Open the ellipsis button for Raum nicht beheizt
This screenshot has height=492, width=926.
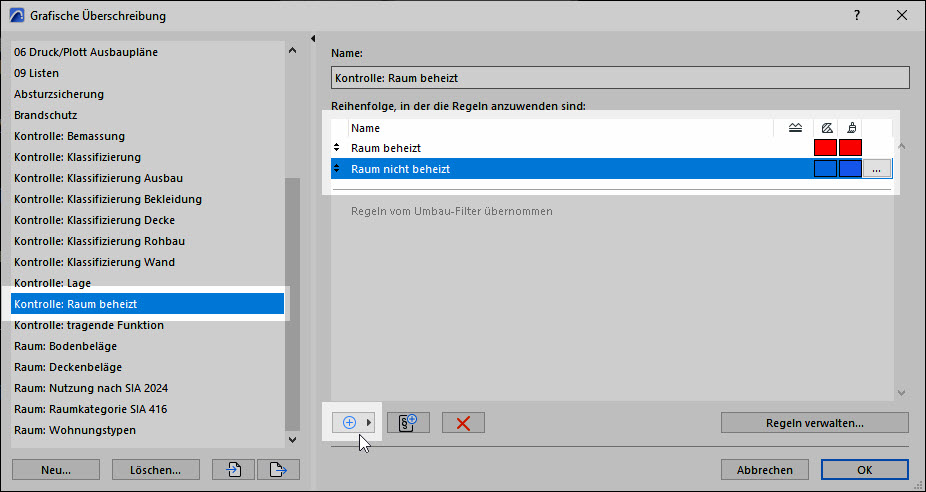pyautogui.click(x=876, y=170)
